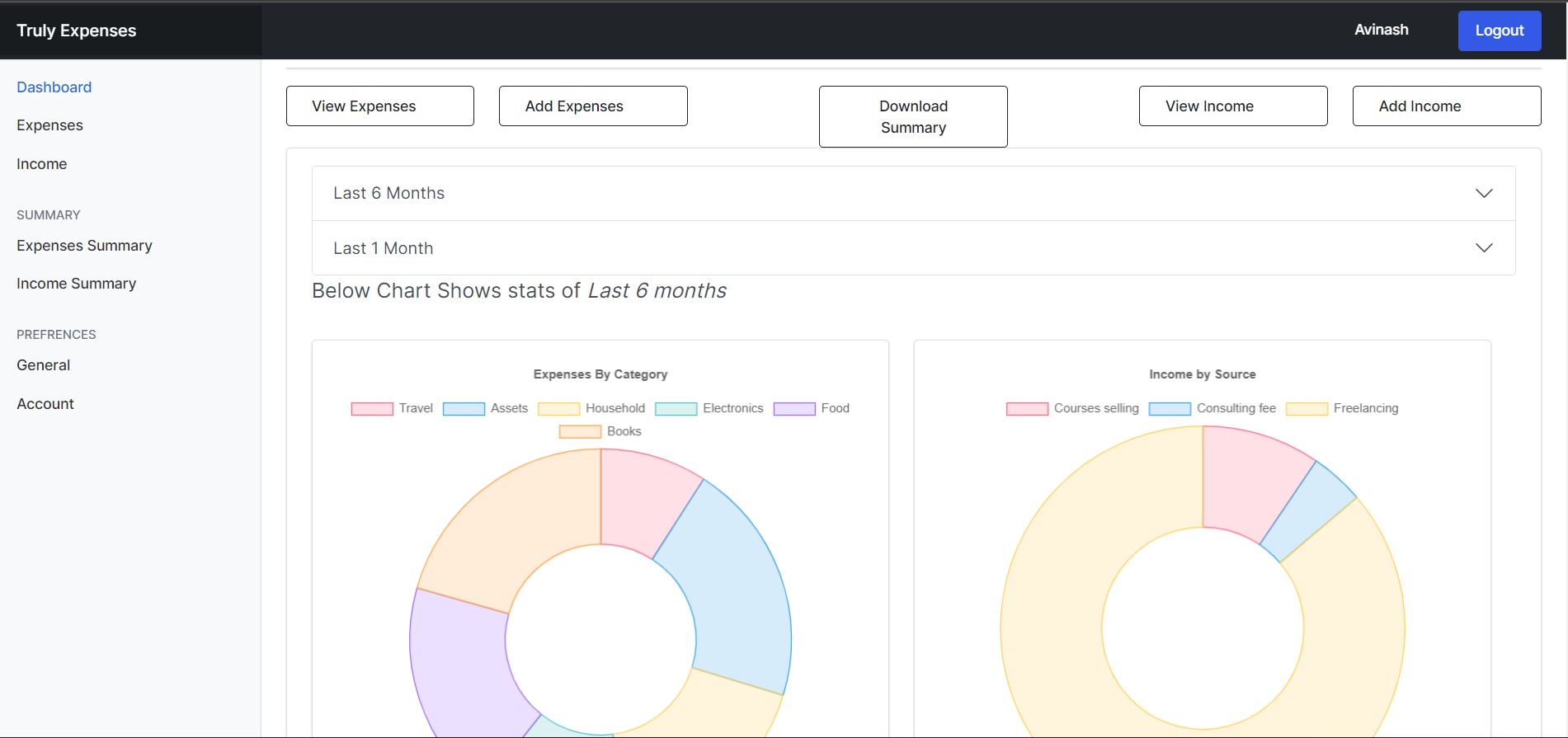Viewport: 1568px width, 738px height.
Task: Go to Expenses Summary in sidebar
Action: 84,246
